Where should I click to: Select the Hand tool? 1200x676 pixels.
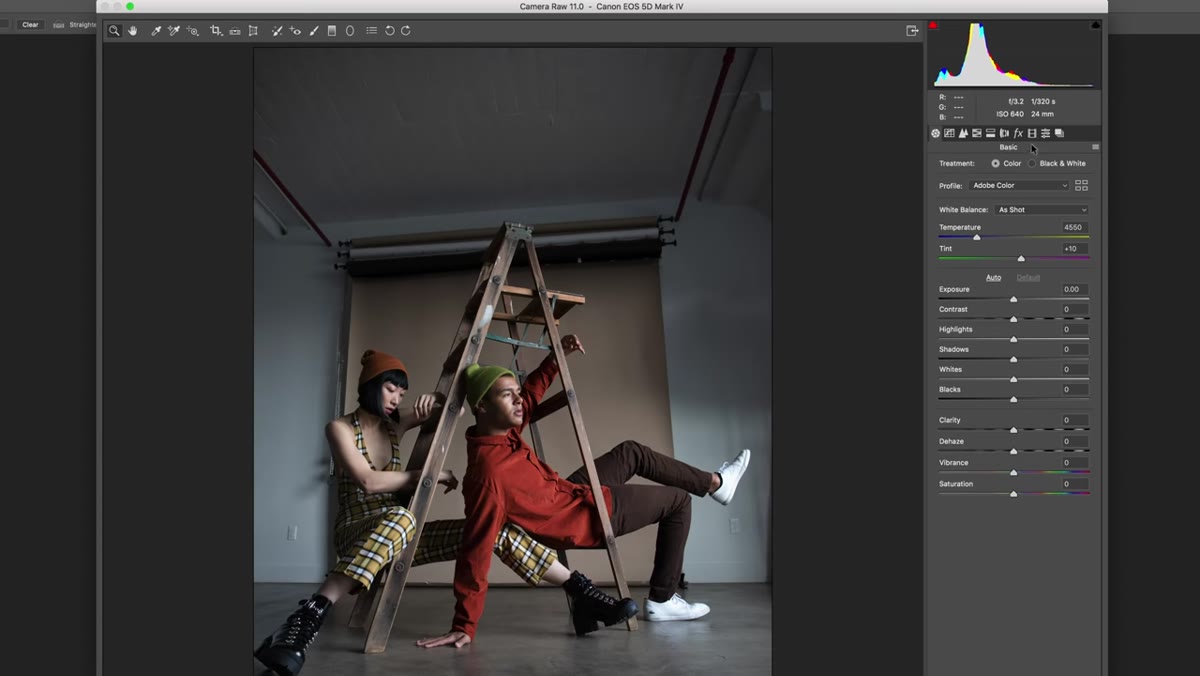pyautogui.click(x=132, y=31)
